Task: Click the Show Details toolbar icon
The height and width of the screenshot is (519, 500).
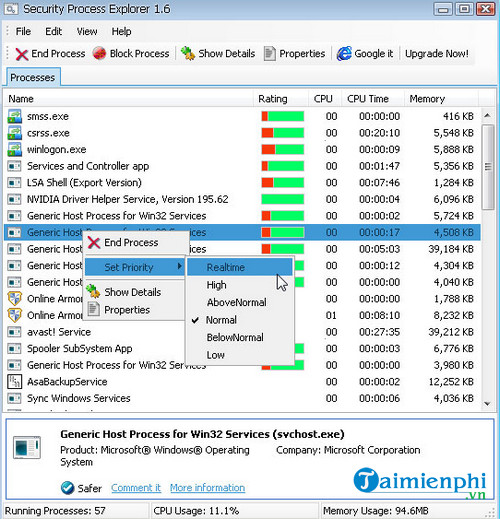Action: pos(188,53)
